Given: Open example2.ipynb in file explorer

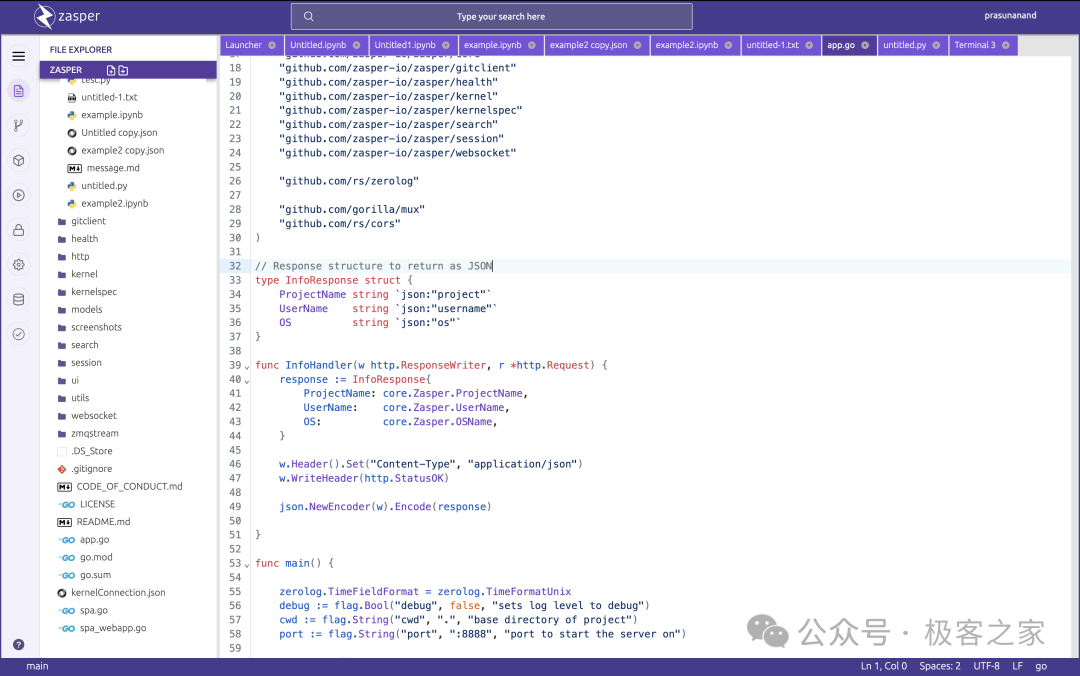Looking at the screenshot, I should (107, 203).
